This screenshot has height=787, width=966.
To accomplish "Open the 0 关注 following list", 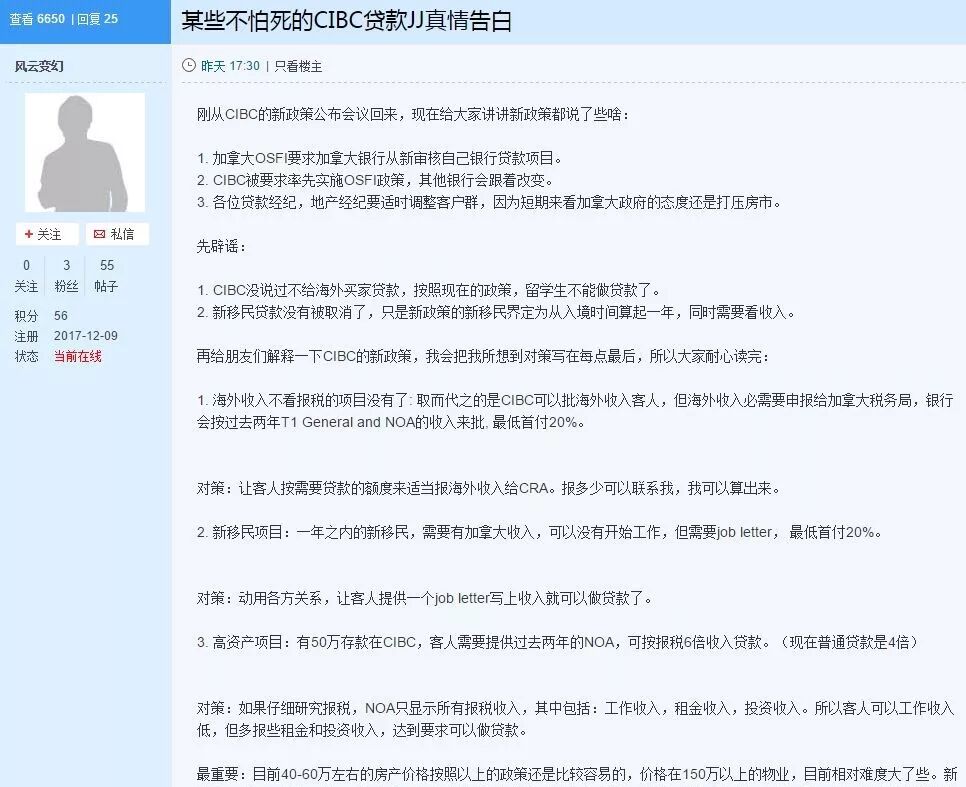I will (x=26, y=275).
